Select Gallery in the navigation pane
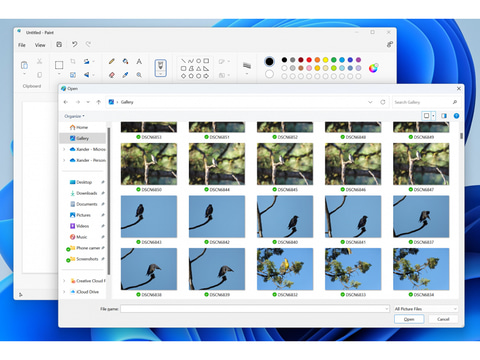 (x=83, y=138)
